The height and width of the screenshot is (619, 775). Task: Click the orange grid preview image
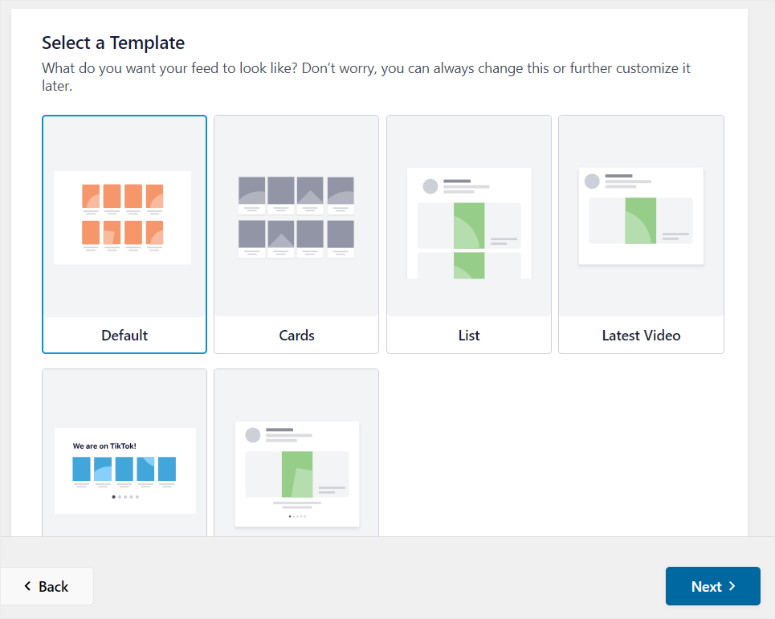[123, 218]
